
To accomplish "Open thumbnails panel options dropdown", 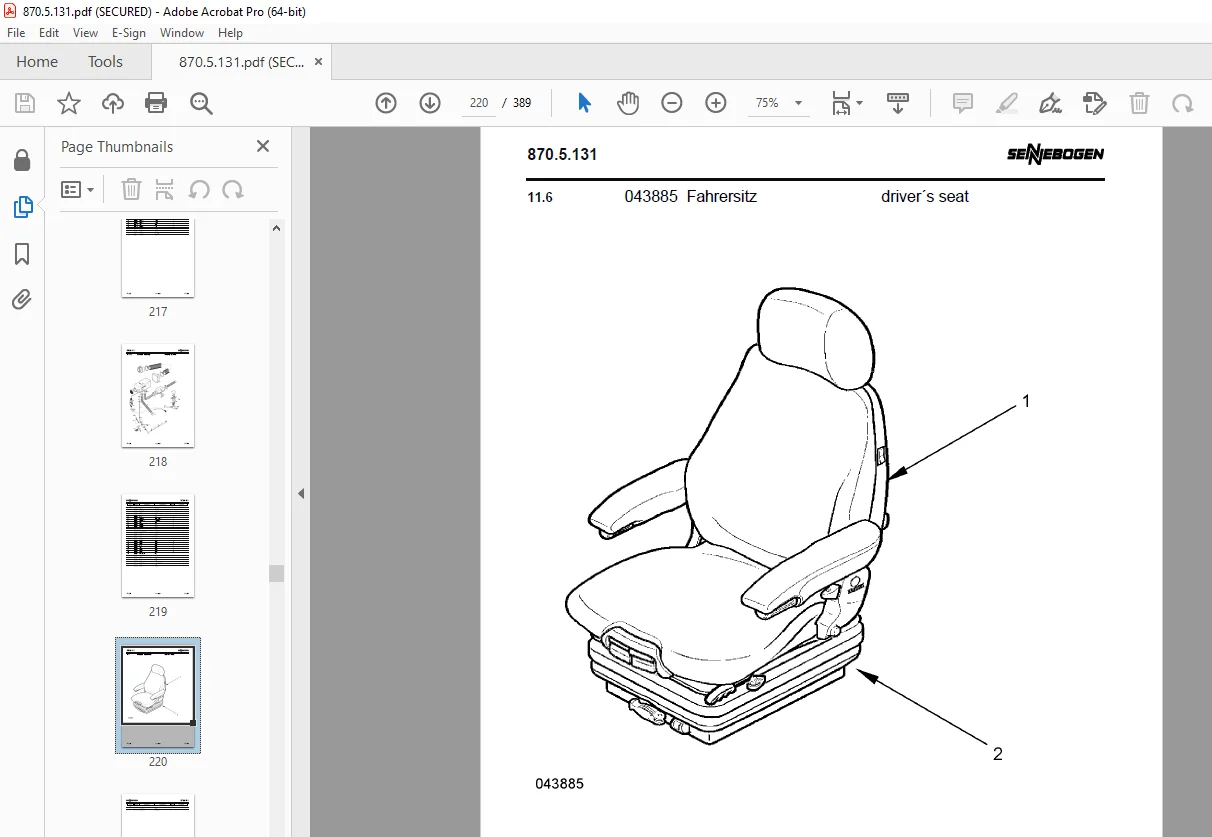I will tap(77, 189).
